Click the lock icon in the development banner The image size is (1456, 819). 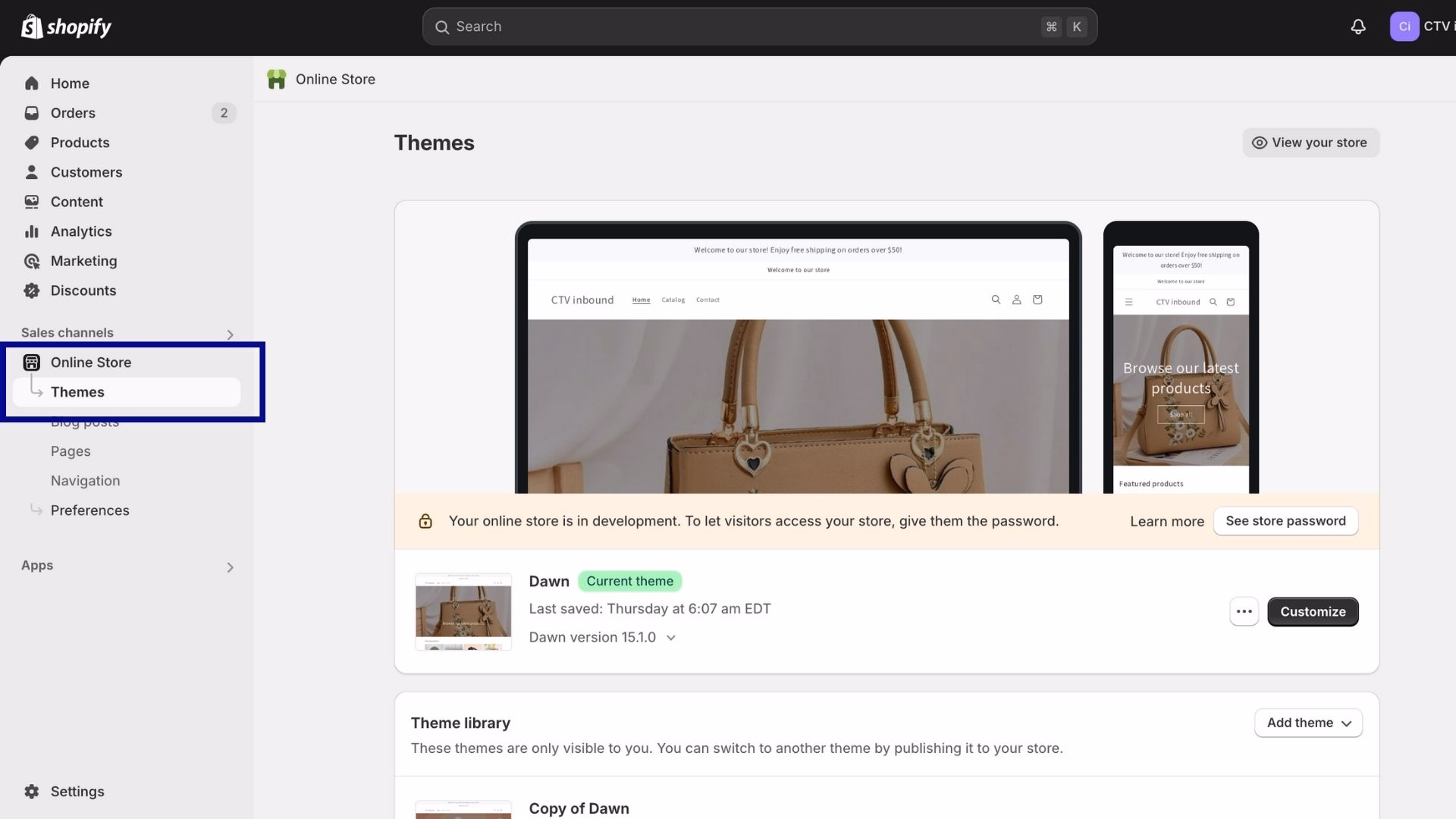tap(425, 522)
